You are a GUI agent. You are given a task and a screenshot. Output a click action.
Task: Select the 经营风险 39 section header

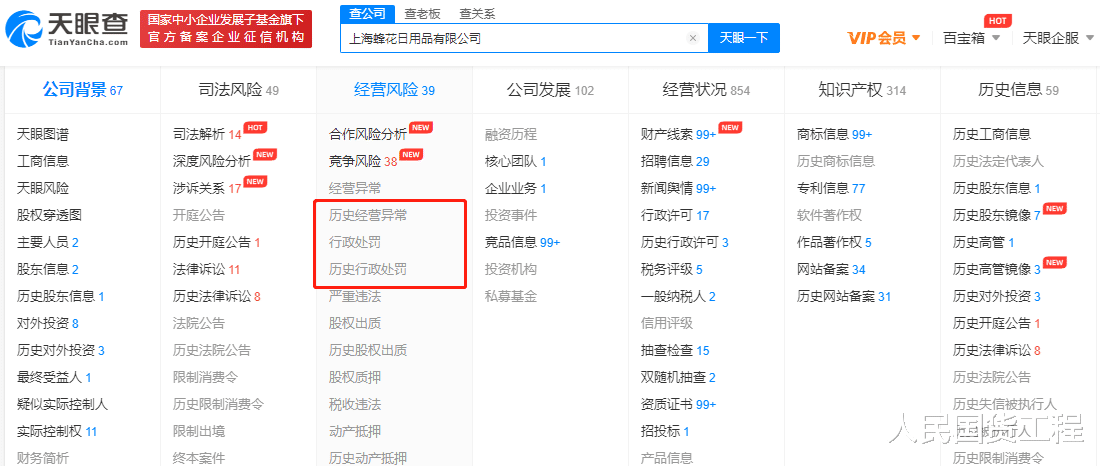[x=394, y=90]
